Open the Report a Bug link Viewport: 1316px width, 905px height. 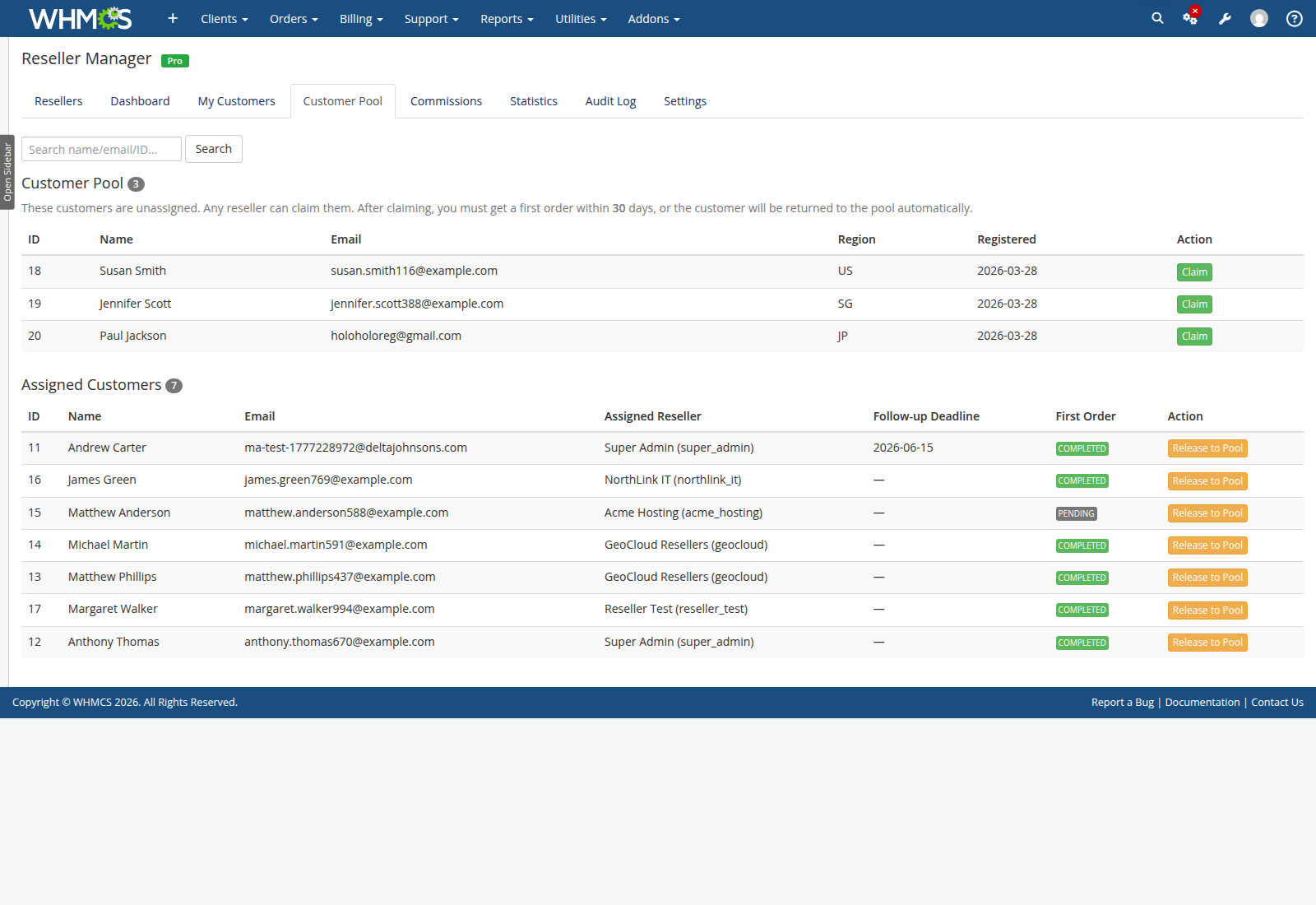tap(1122, 702)
